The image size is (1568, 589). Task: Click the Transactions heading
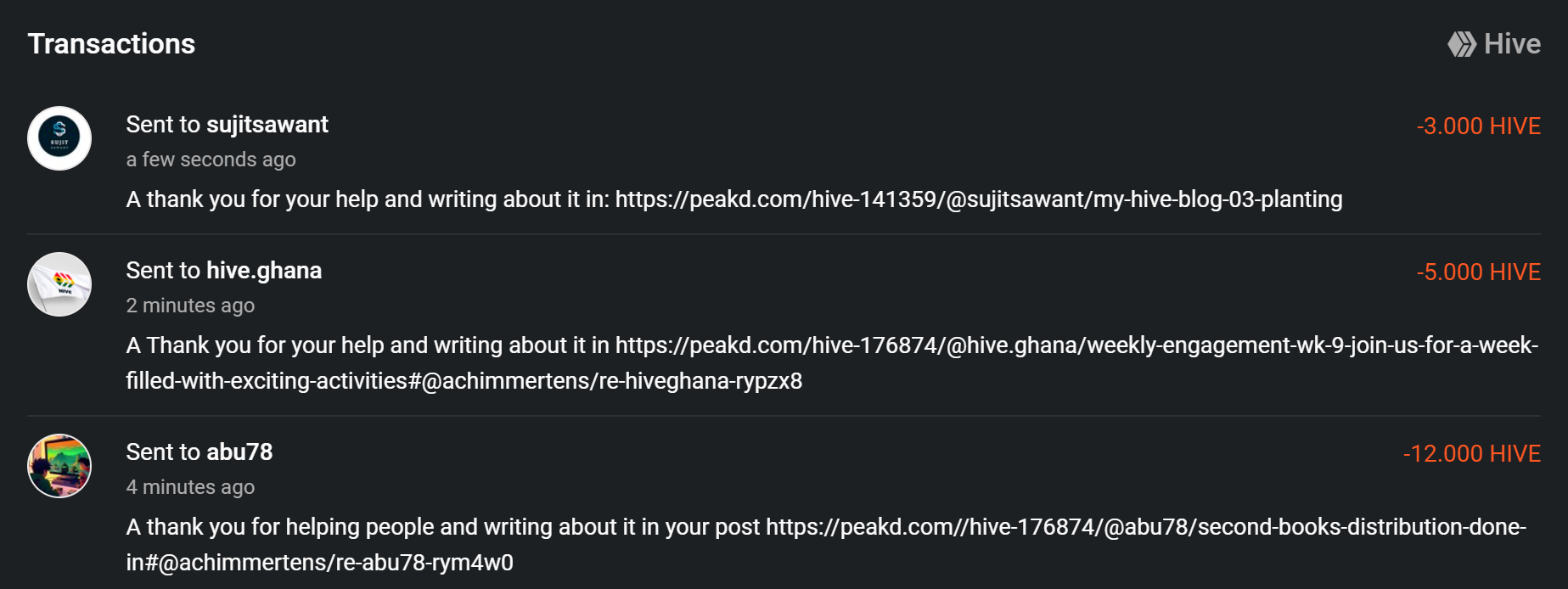point(111,44)
